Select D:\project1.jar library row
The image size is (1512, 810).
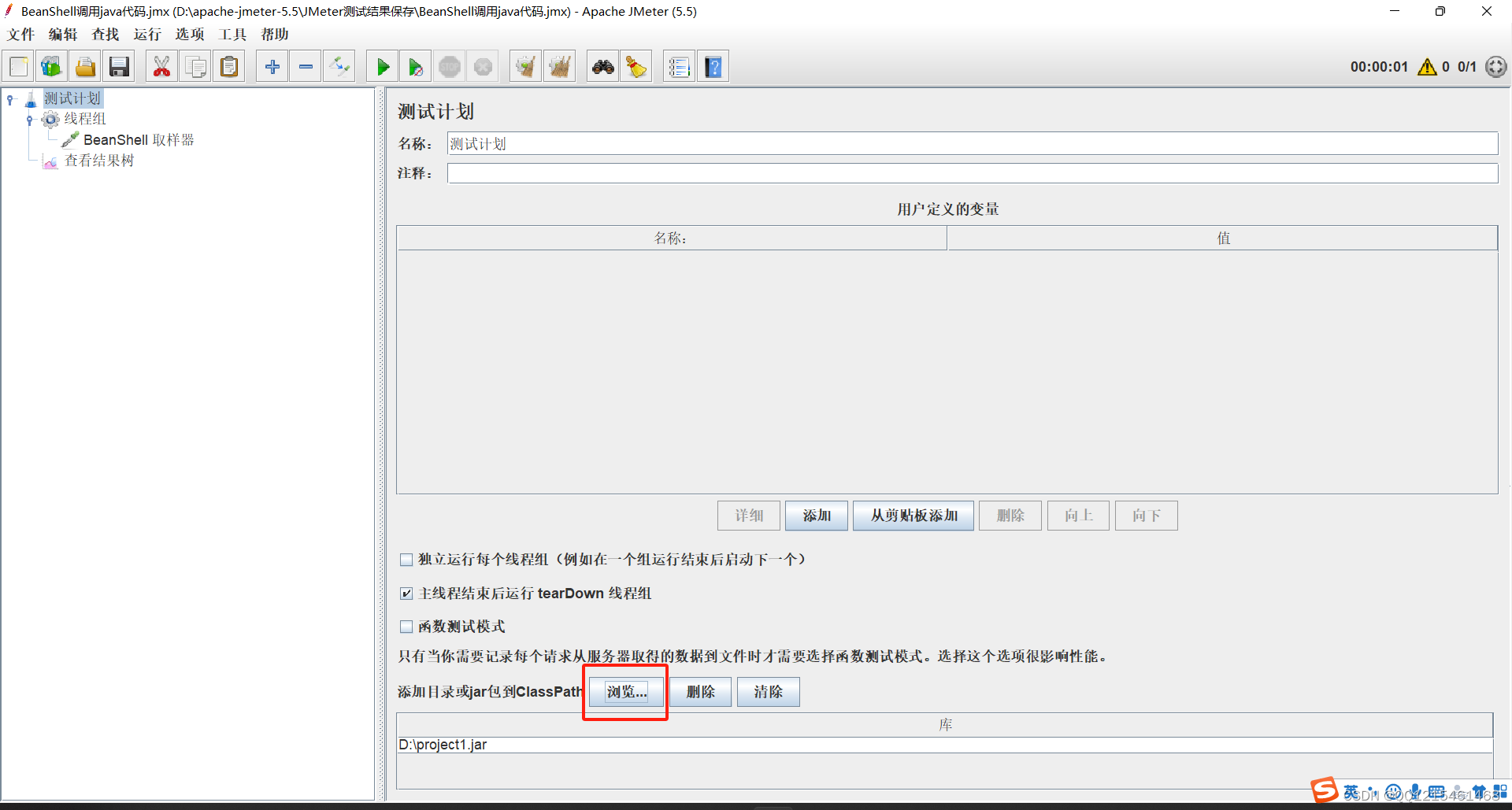tap(945, 745)
